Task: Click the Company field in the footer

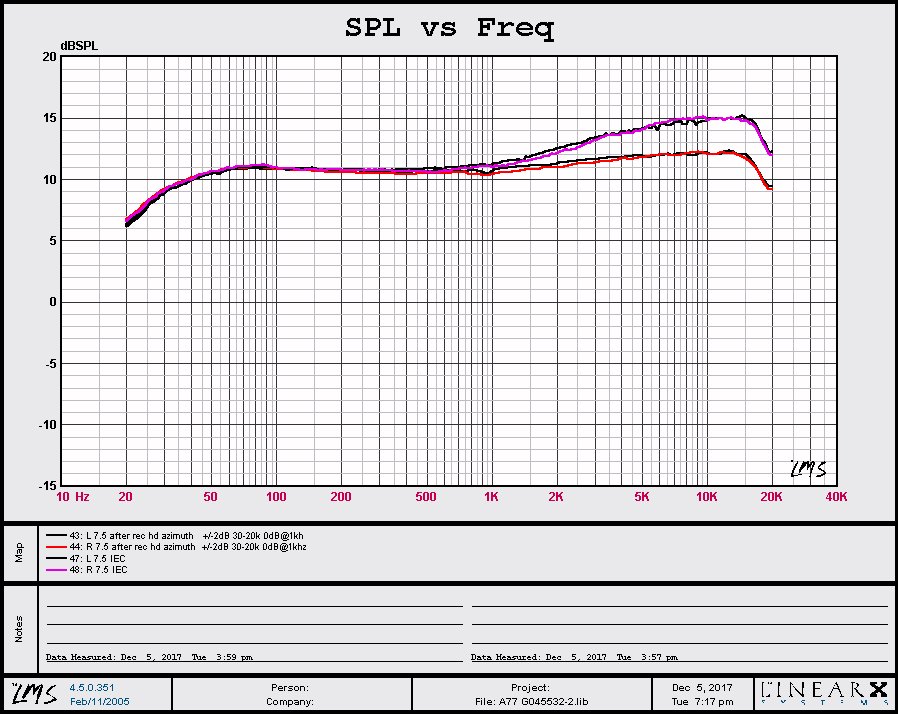Action: 291,701
